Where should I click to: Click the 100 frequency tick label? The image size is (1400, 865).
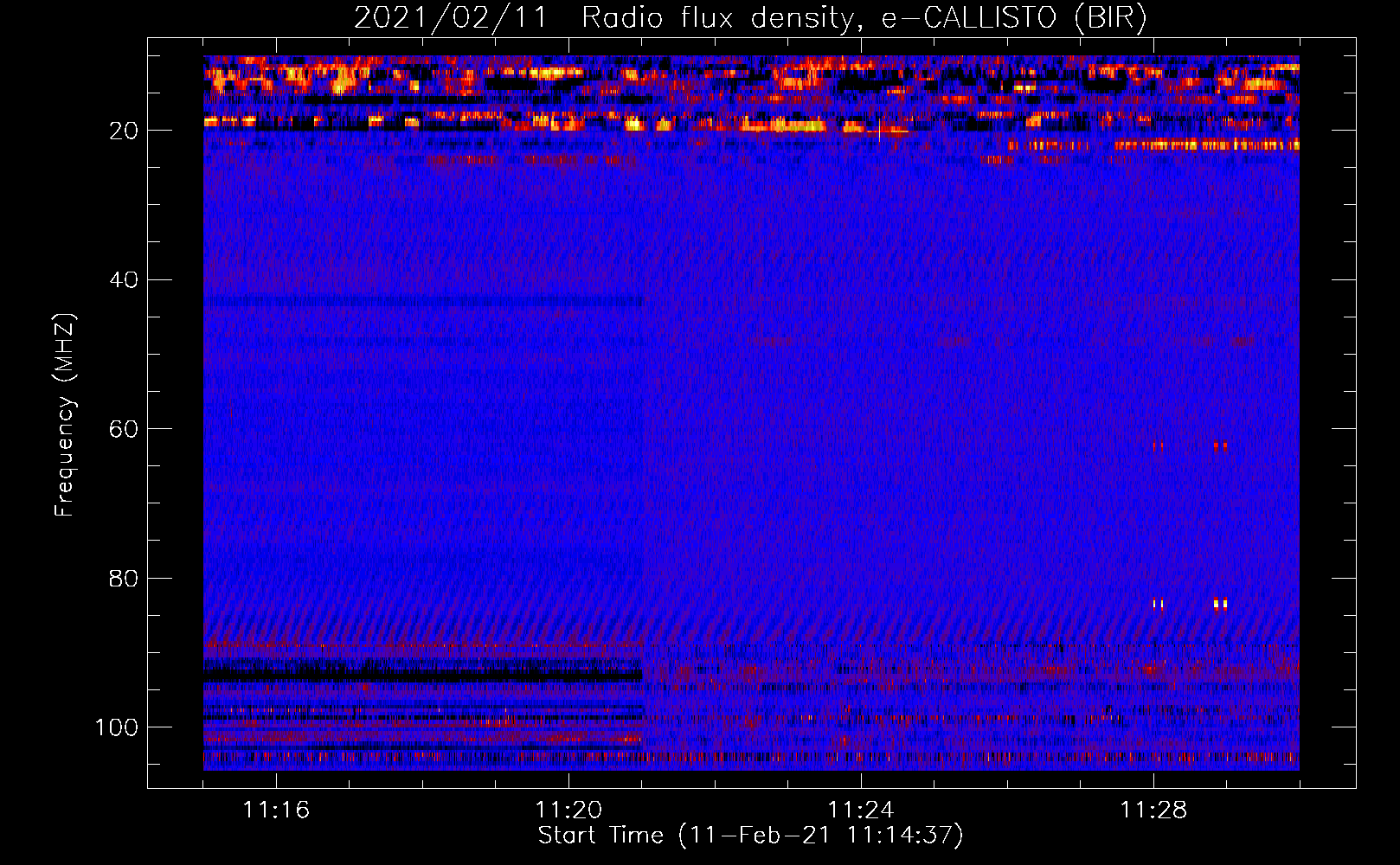point(117,727)
